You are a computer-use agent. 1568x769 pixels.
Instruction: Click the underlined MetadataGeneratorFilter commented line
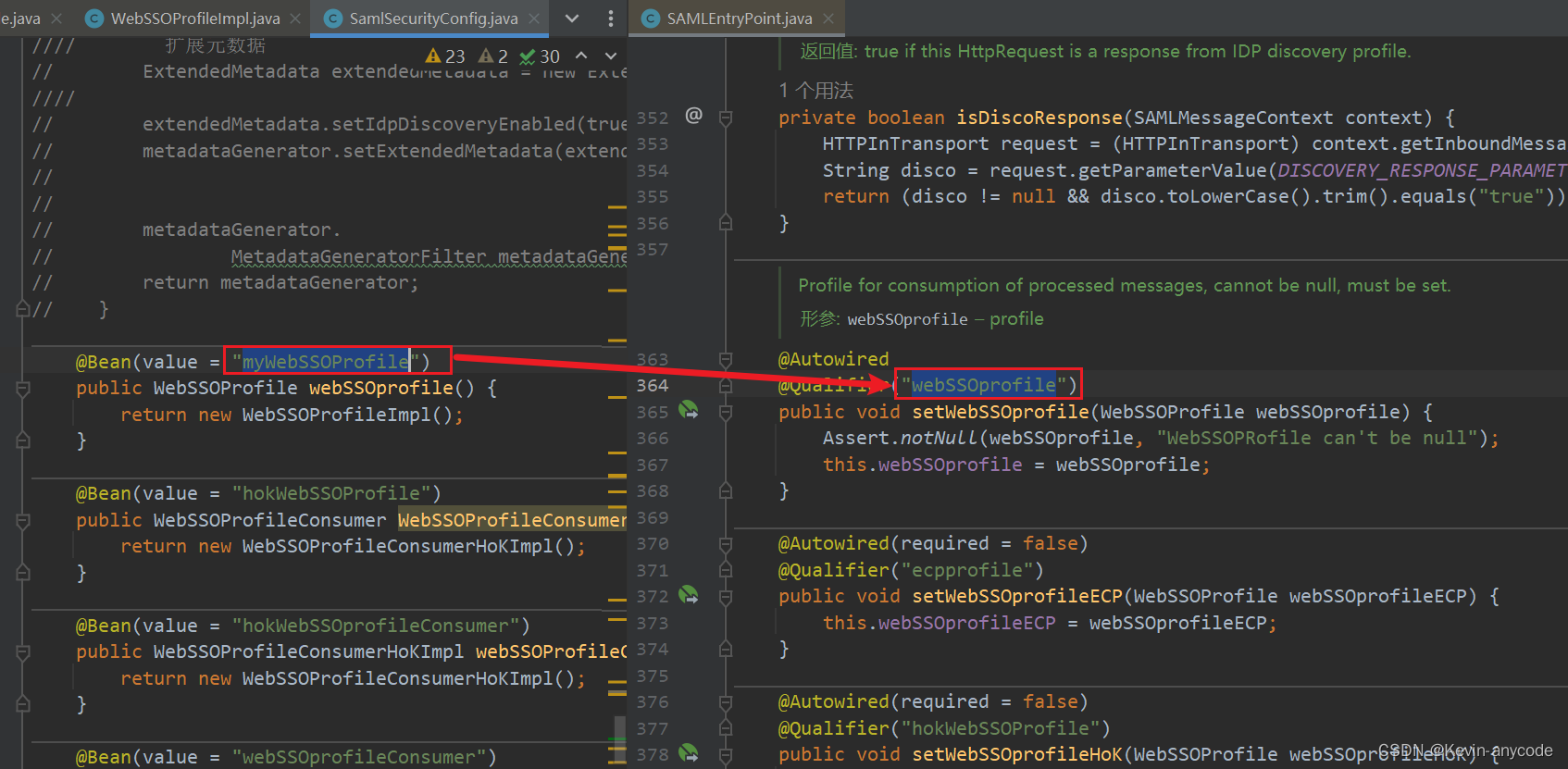click(429, 256)
